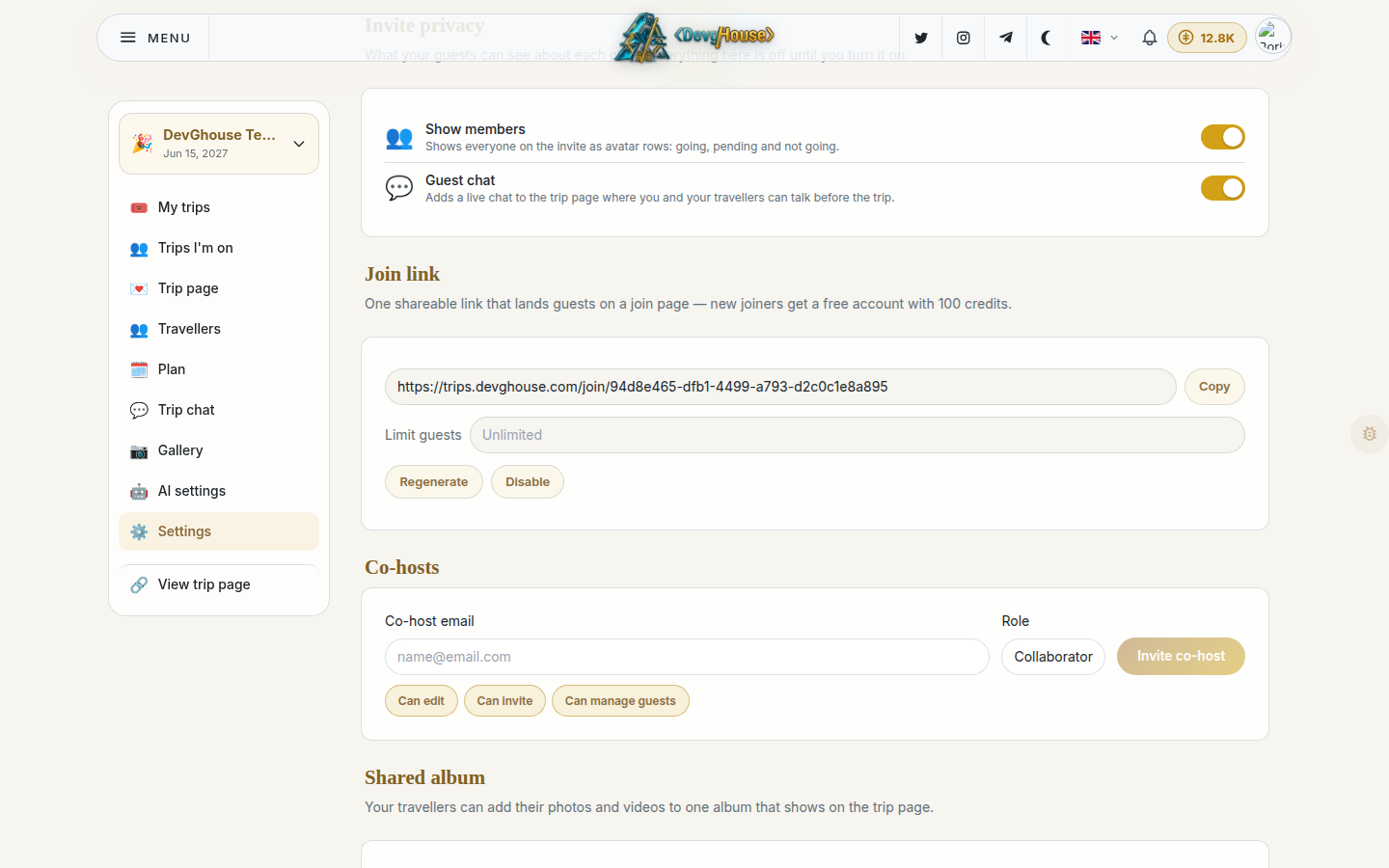This screenshot has width=1389, height=868.
Task: Open the Twitter link icon
Action: [921, 38]
